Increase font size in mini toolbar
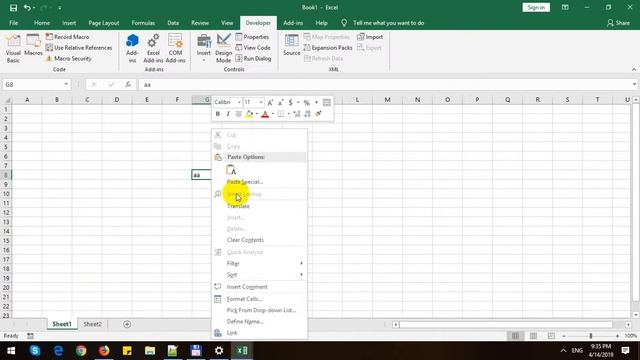Viewport: 640px width, 360px height. [270, 102]
